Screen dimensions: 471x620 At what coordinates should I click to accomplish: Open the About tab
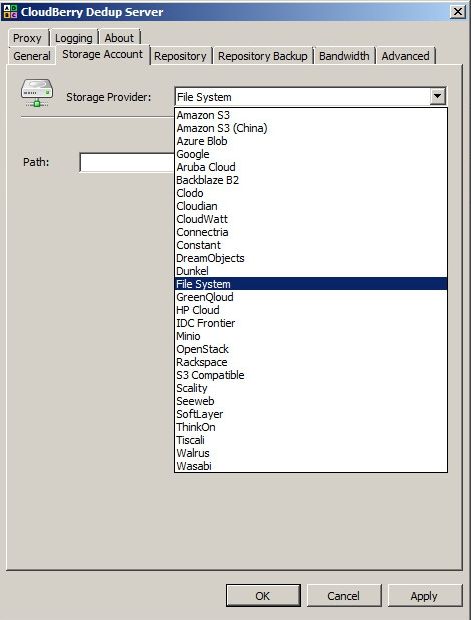pos(119,38)
